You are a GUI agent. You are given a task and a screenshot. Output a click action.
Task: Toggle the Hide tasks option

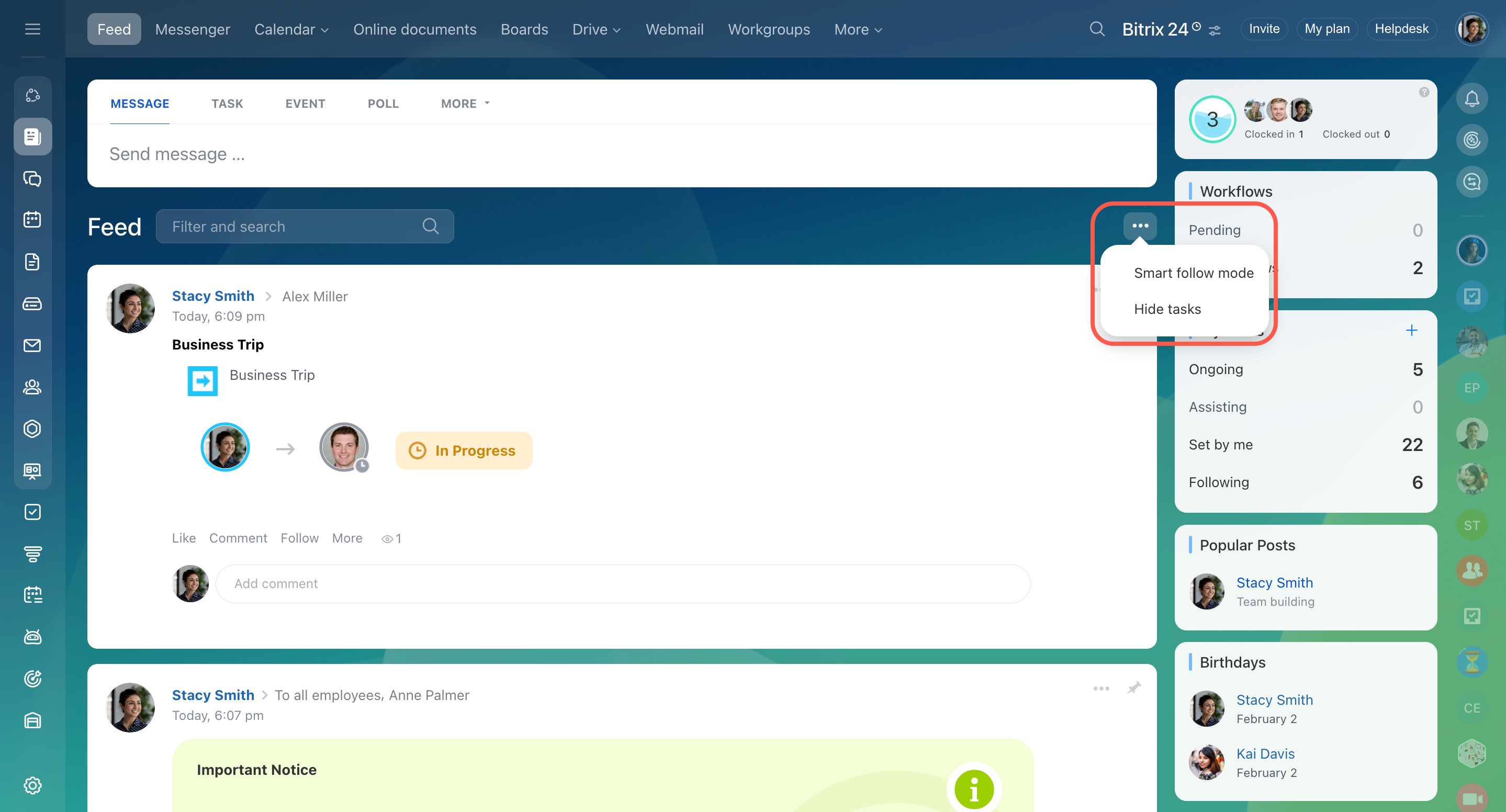click(x=1167, y=309)
